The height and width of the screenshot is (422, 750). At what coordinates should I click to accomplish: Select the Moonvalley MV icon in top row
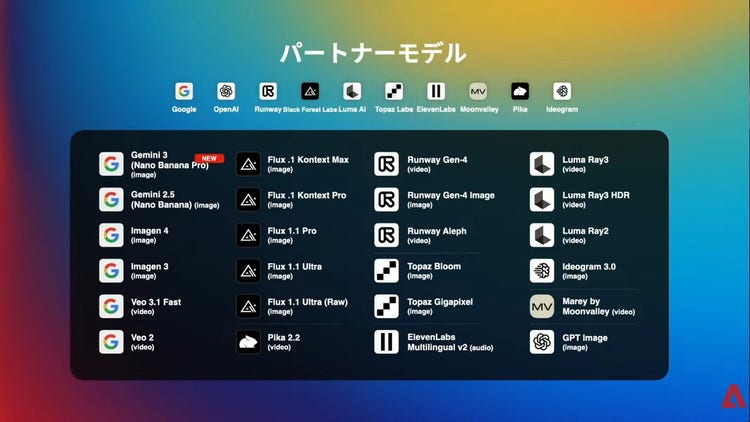[x=478, y=91]
